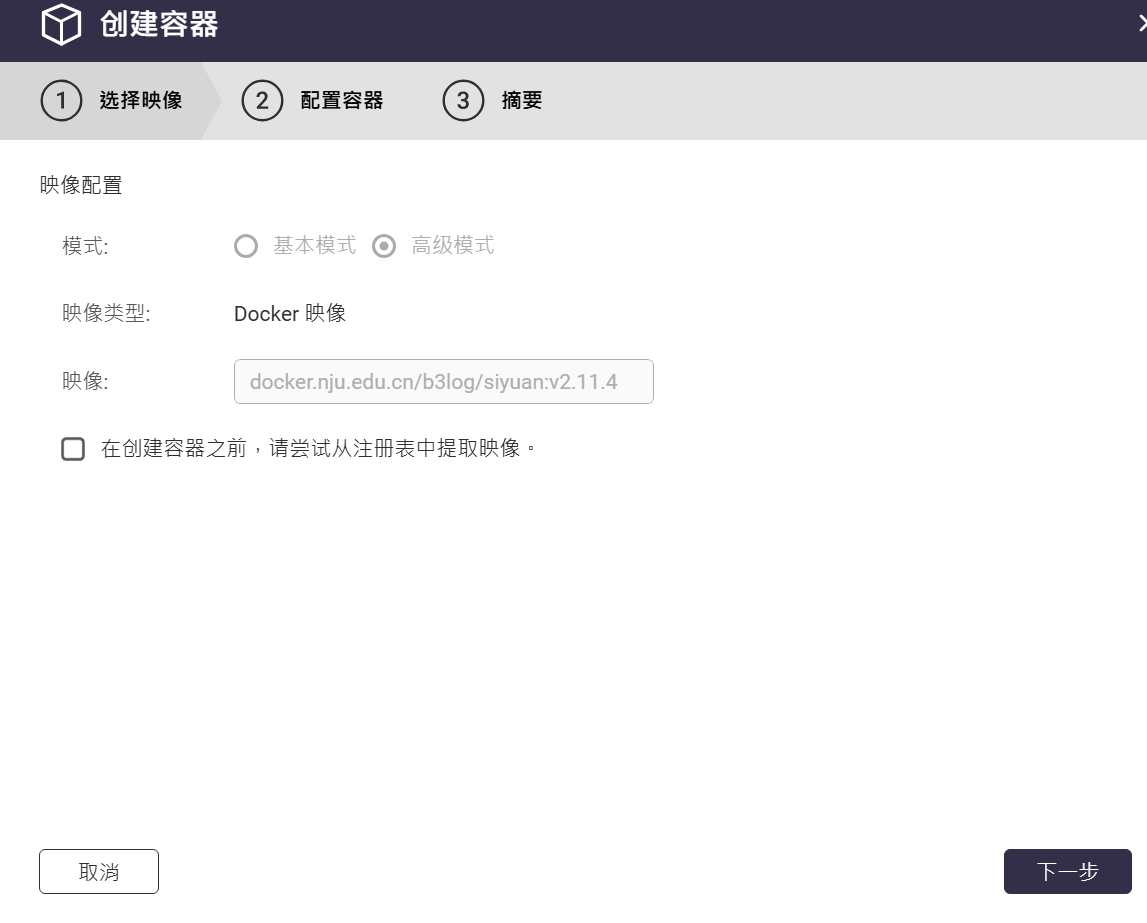The width and height of the screenshot is (1147, 923).
Task: Close the 创建容器 dialog
Action: click(x=1143, y=23)
